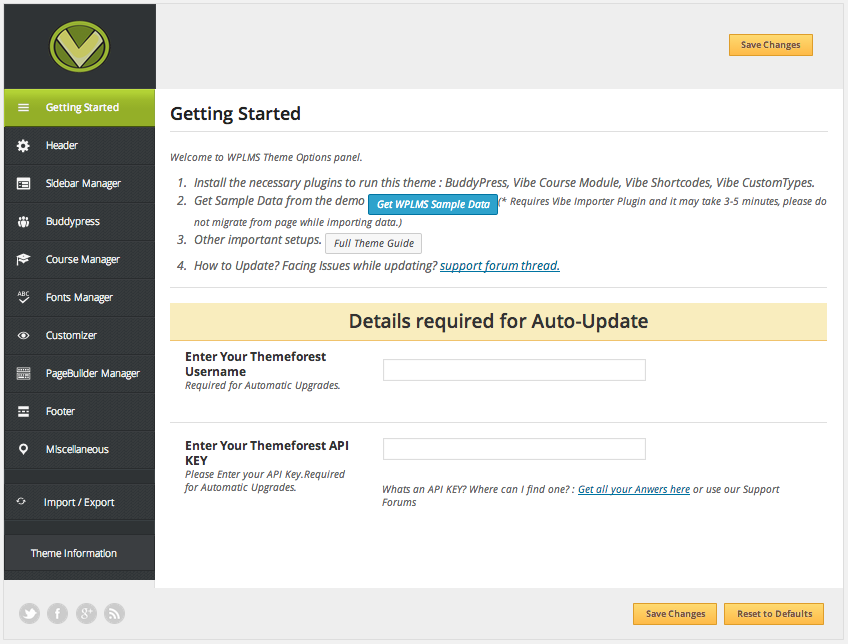The height and width of the screenshot is (644, 848).
Task: Click the top Save Changes button
Action: pos(771,45)
